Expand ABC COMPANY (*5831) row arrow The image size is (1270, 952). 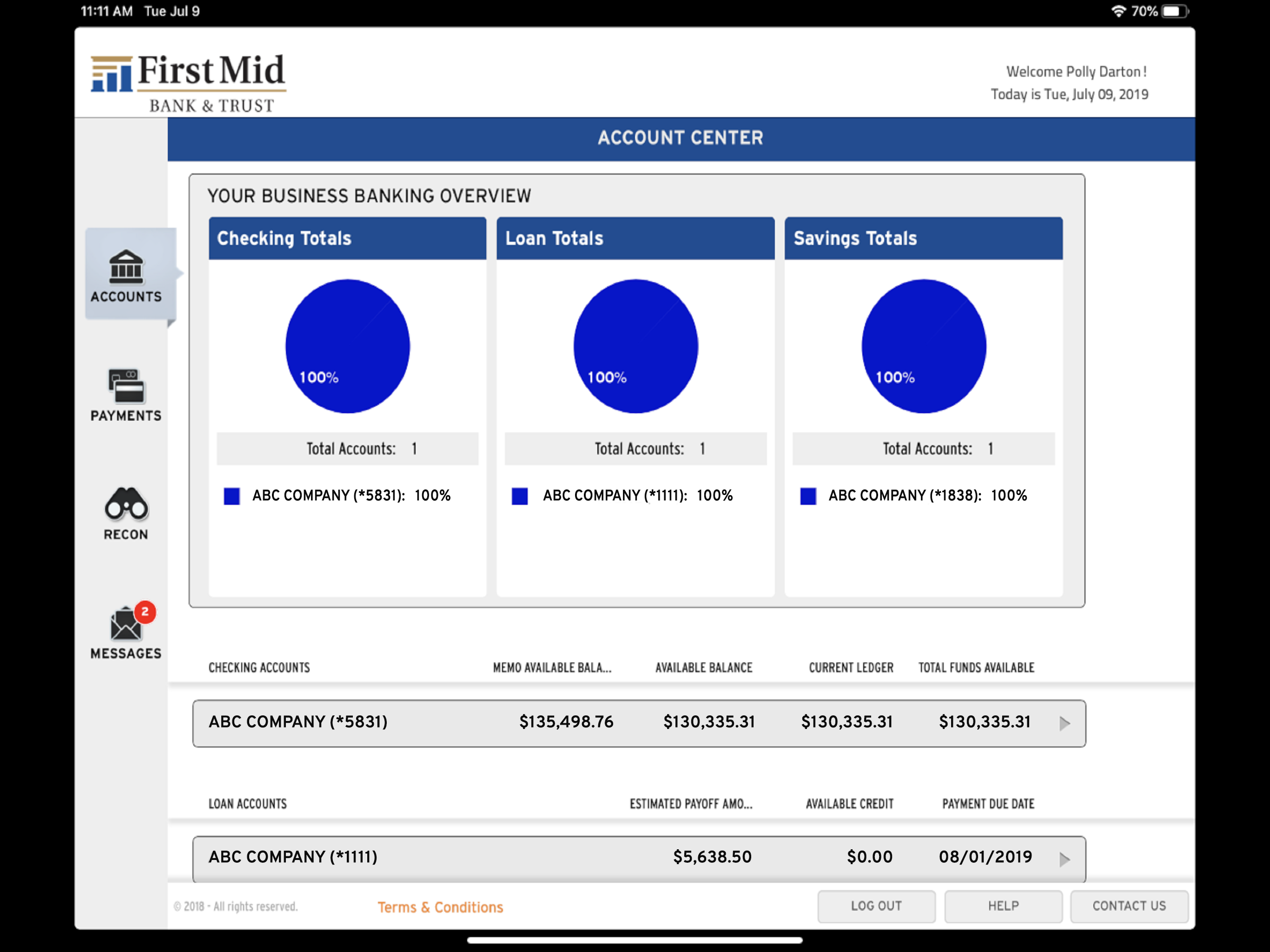pos(1065,723)
